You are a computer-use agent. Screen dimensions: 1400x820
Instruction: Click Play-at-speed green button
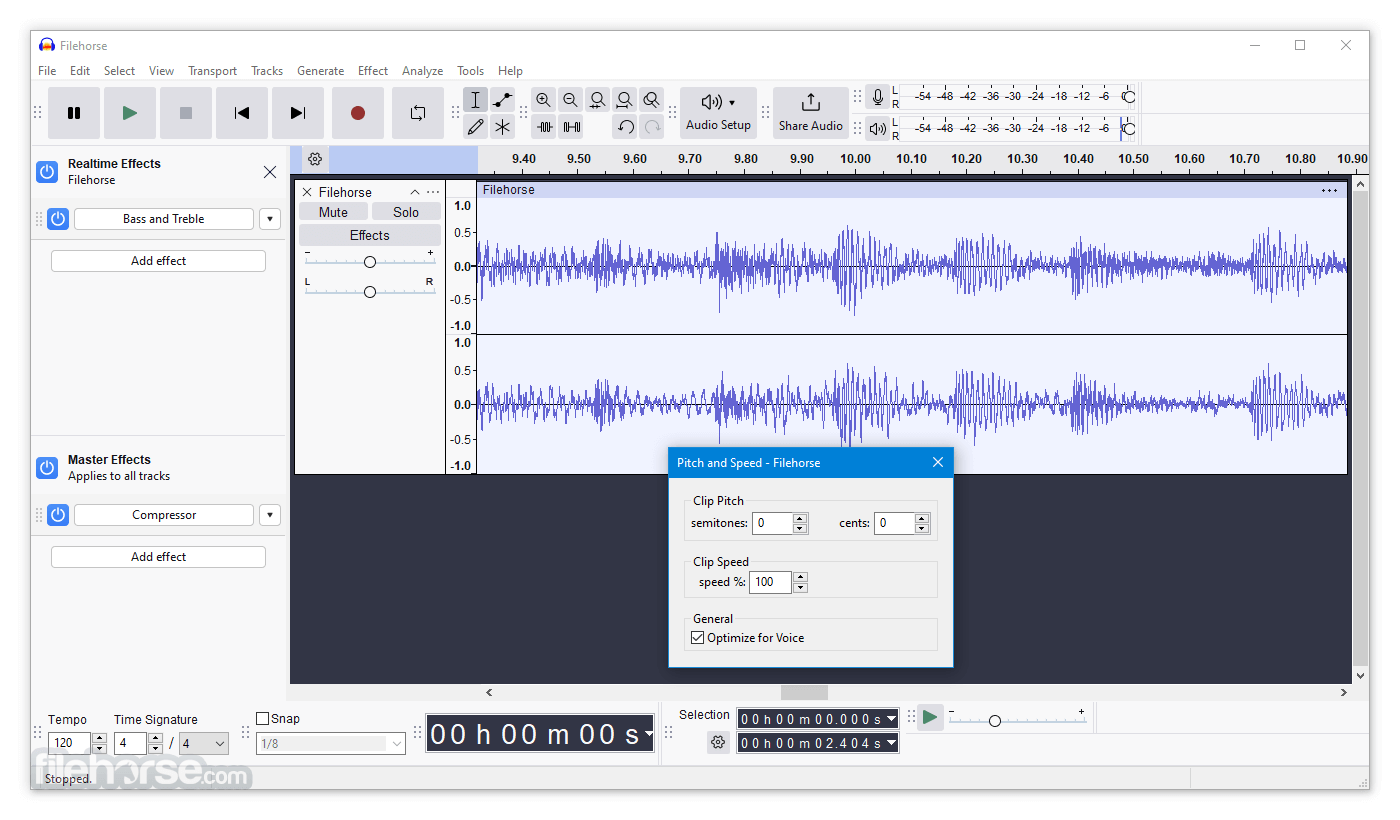pos(930,717)
